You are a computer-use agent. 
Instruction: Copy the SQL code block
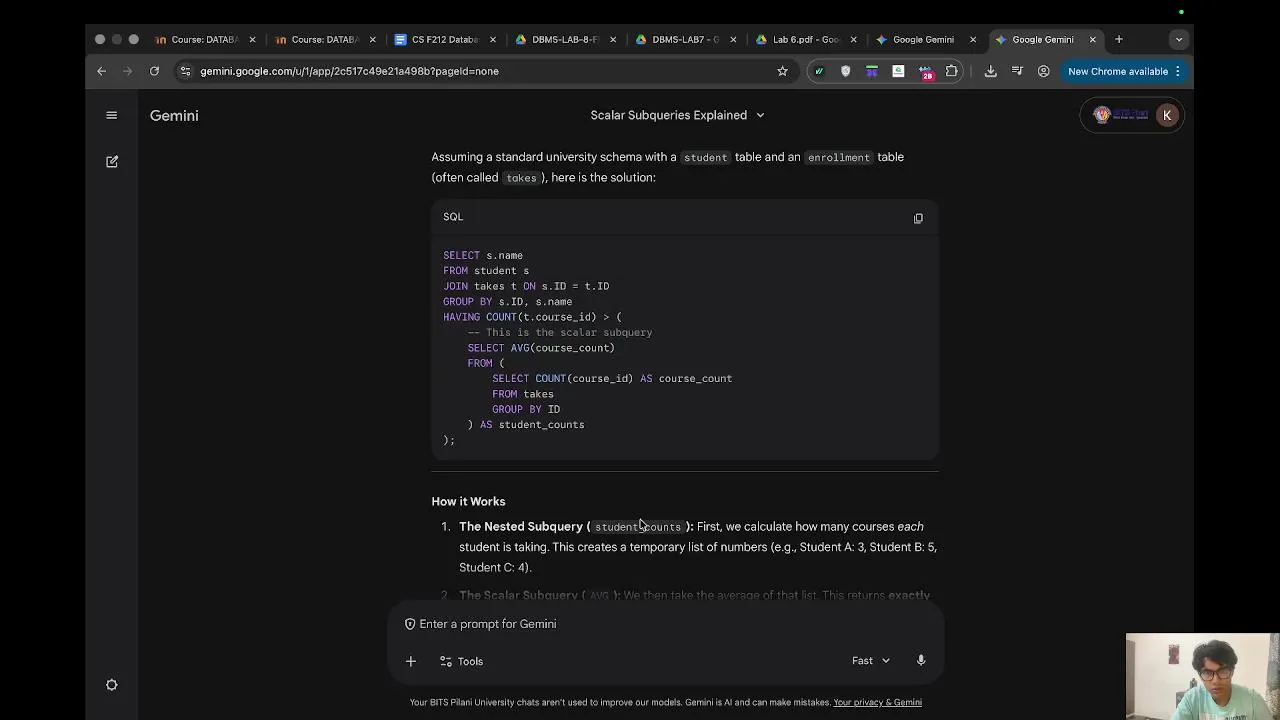click(918, 218)
